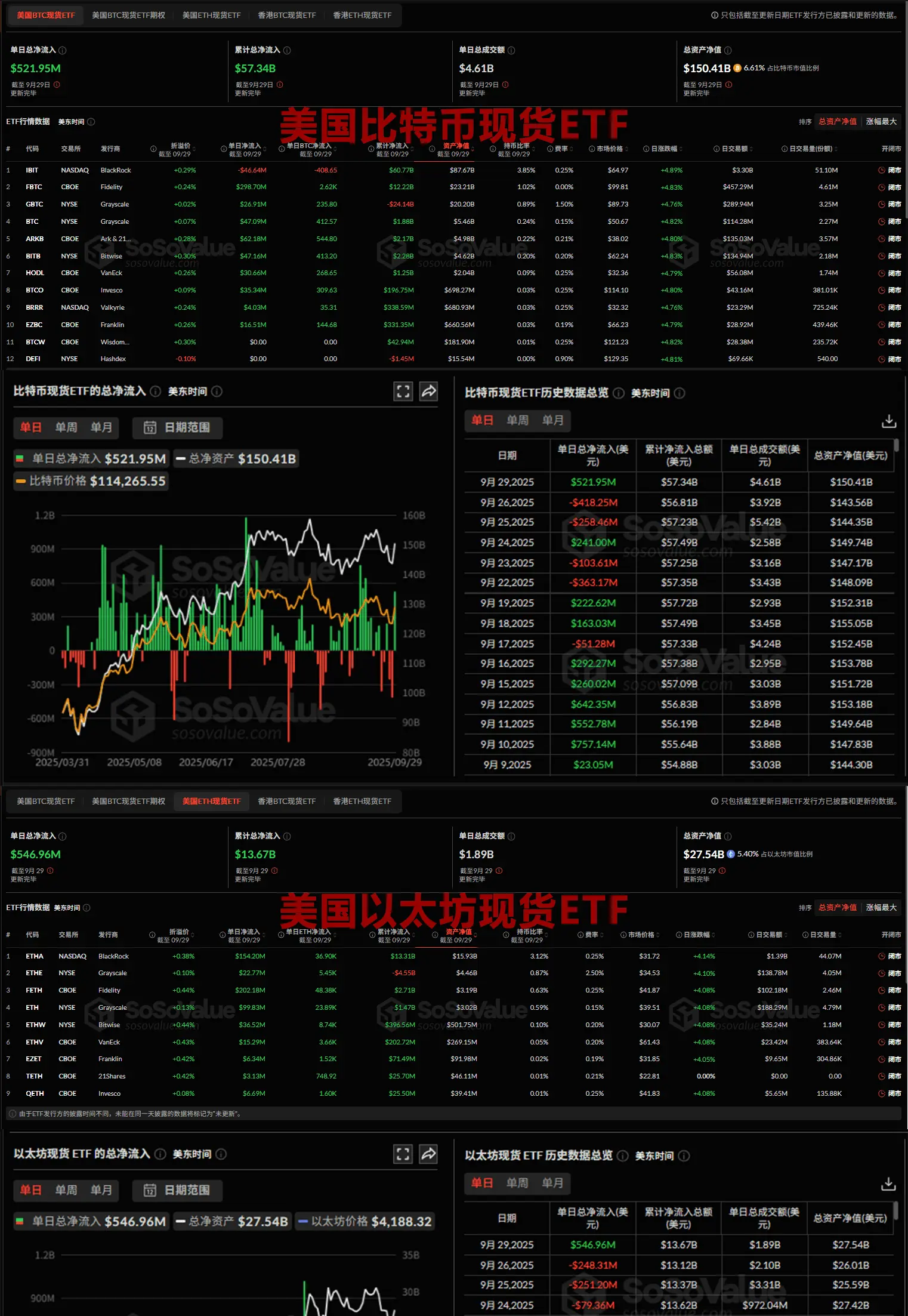Click info icon beside 单日总净流入 above $521.95M
Image resolution: width=908 pixels, height=1316 pixels.
click(63, 50)
